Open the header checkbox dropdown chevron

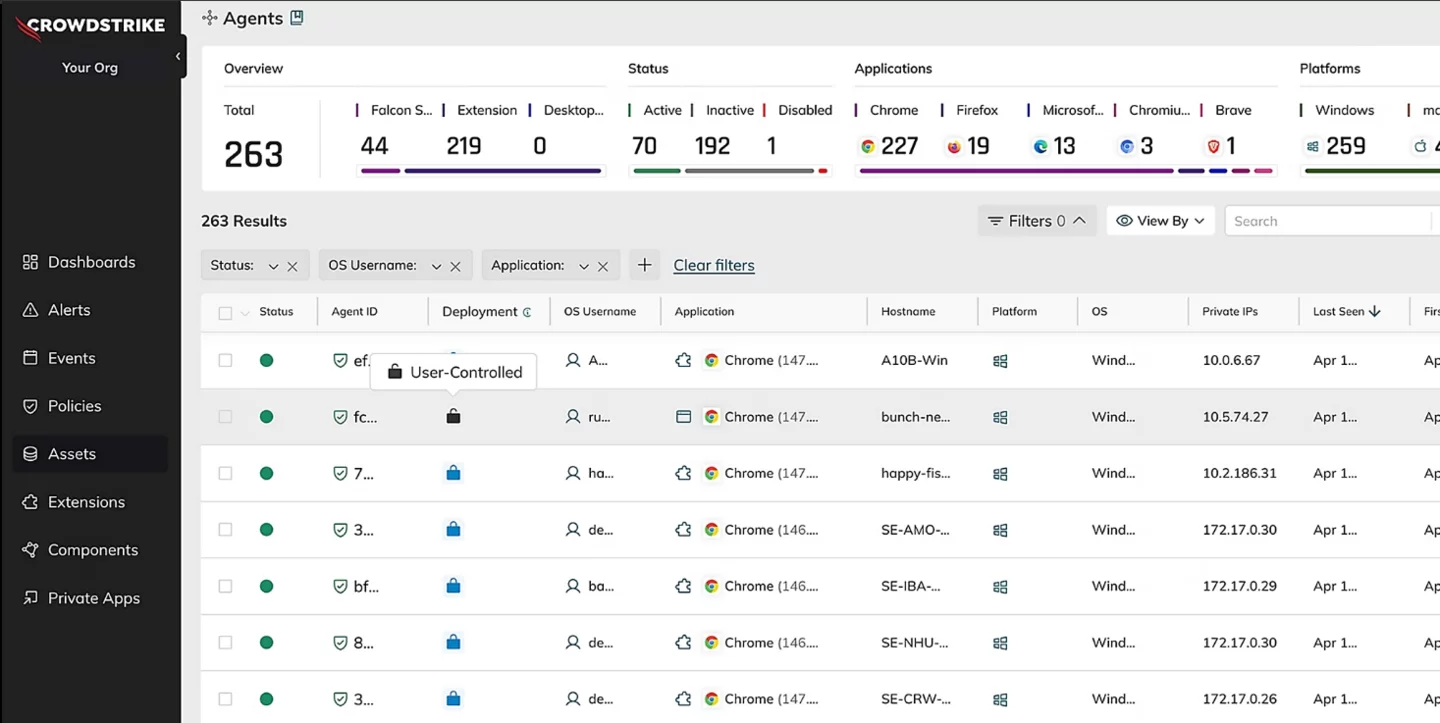245,313
